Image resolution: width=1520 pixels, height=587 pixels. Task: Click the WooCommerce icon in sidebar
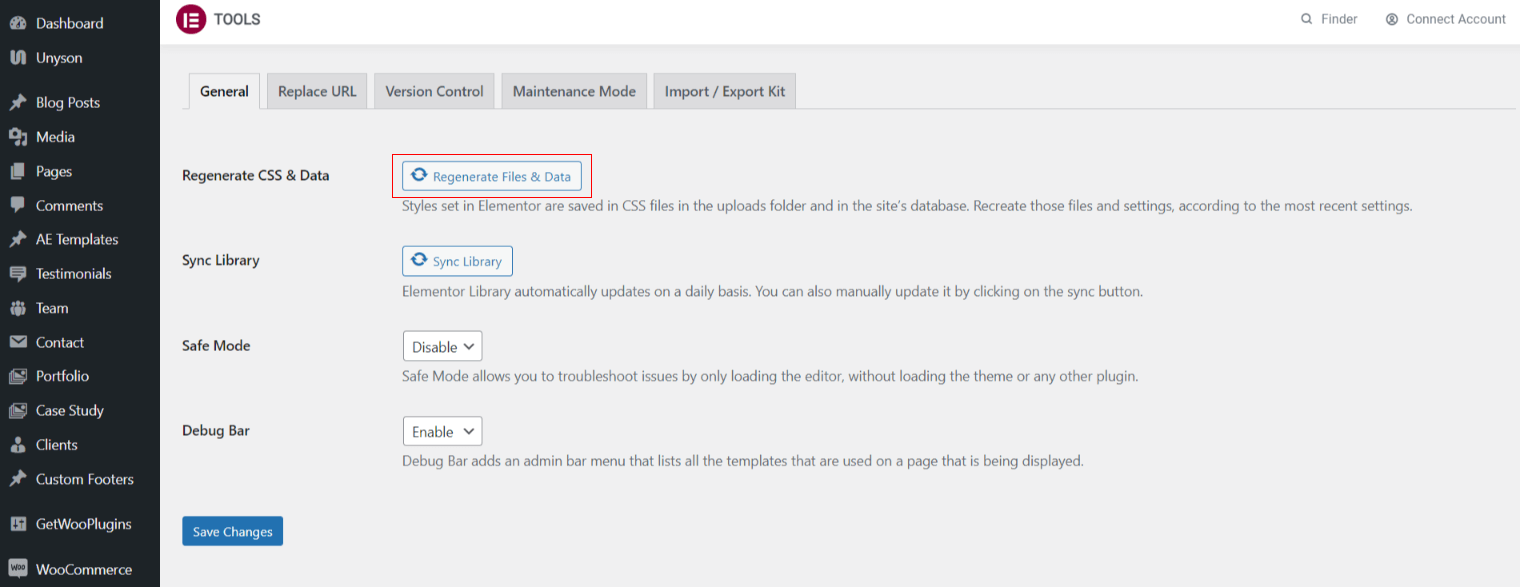point(18,569)
